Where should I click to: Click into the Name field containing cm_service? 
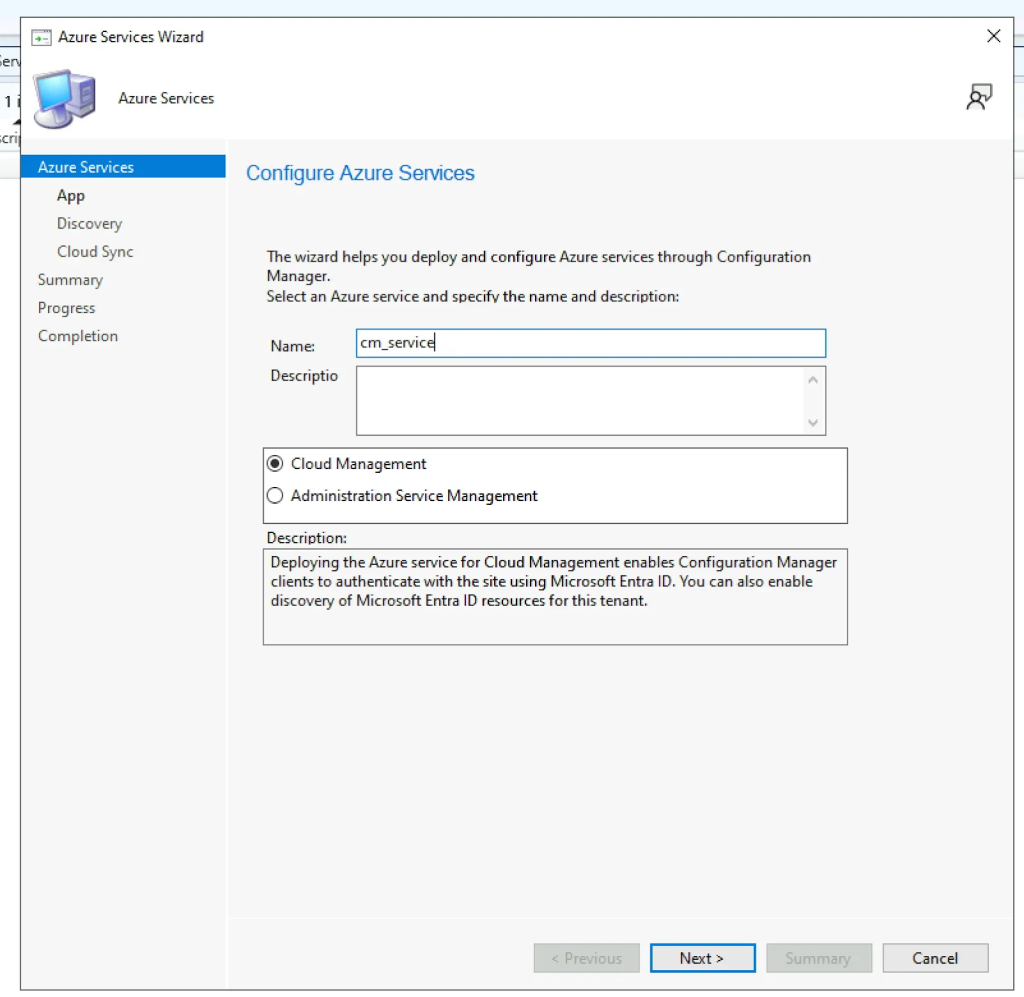point(590,343)
